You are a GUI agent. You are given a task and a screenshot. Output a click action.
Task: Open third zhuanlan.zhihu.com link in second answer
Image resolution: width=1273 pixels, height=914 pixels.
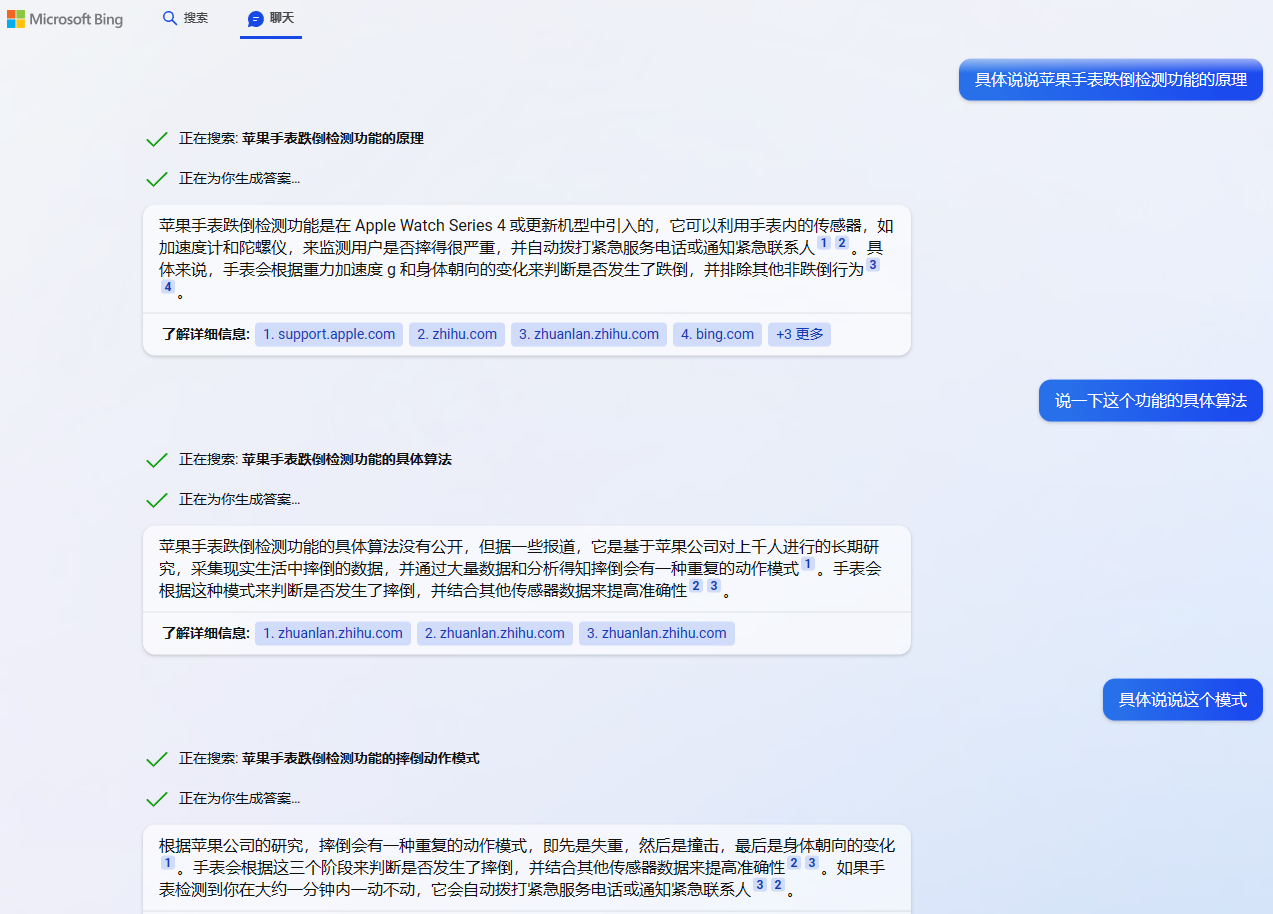pos(656,633)
